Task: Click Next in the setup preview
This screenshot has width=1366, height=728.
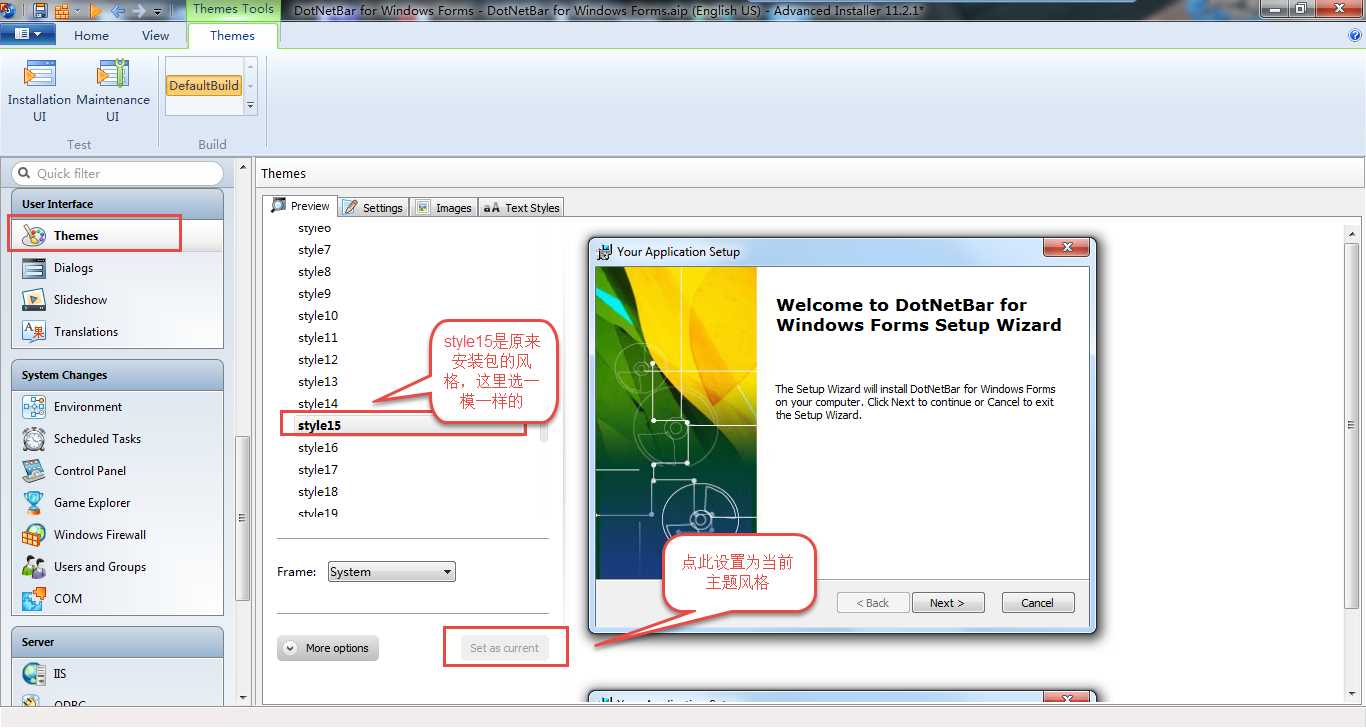Action: [x=947, y=603]
